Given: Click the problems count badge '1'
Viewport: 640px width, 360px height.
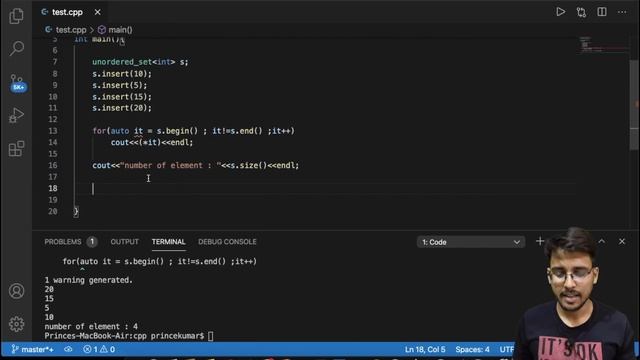Looking at the screenshot, I should pyautogui.click(x=92, y=242).
